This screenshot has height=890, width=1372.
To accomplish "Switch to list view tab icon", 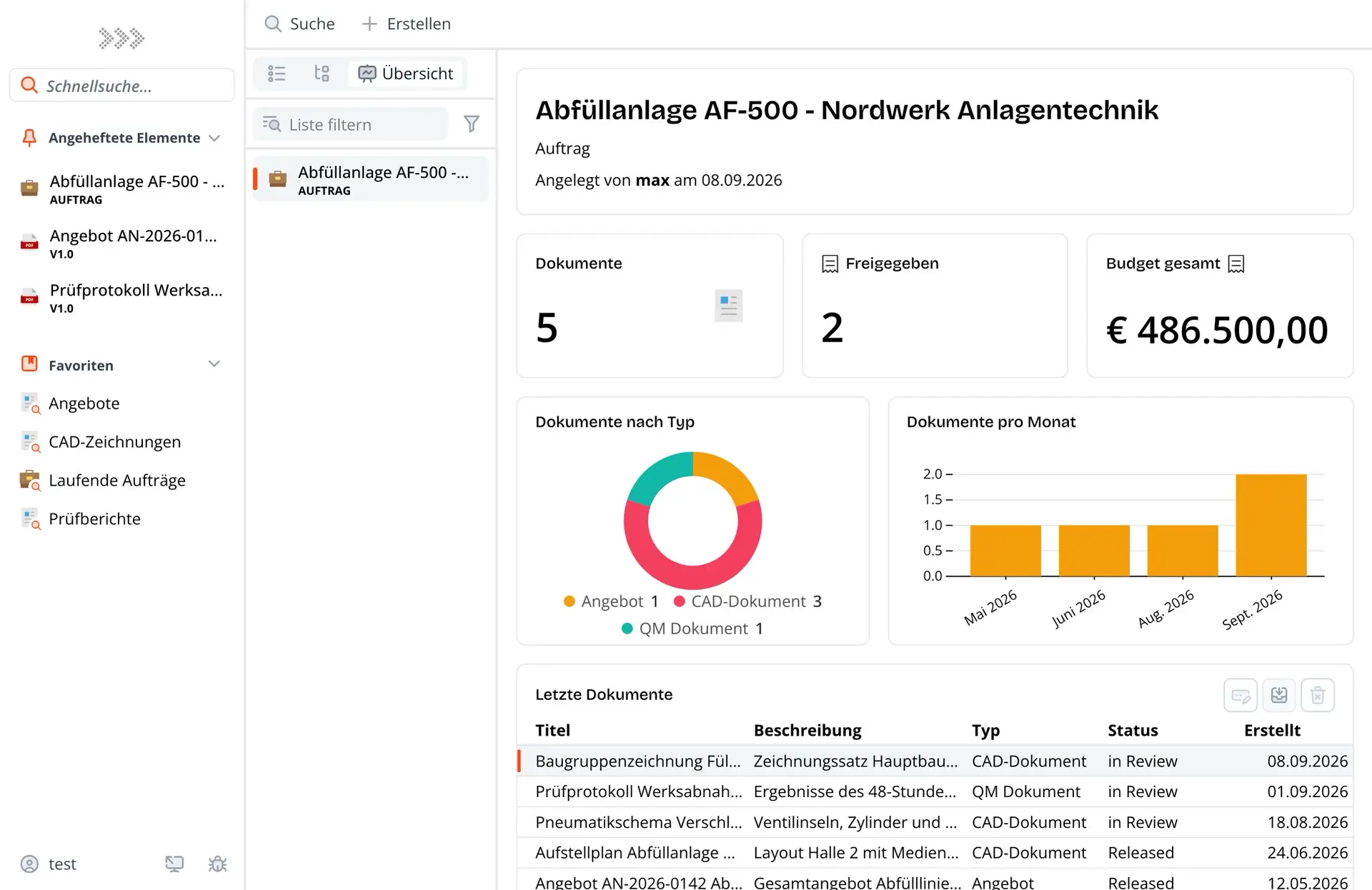I will coord(277,74).
